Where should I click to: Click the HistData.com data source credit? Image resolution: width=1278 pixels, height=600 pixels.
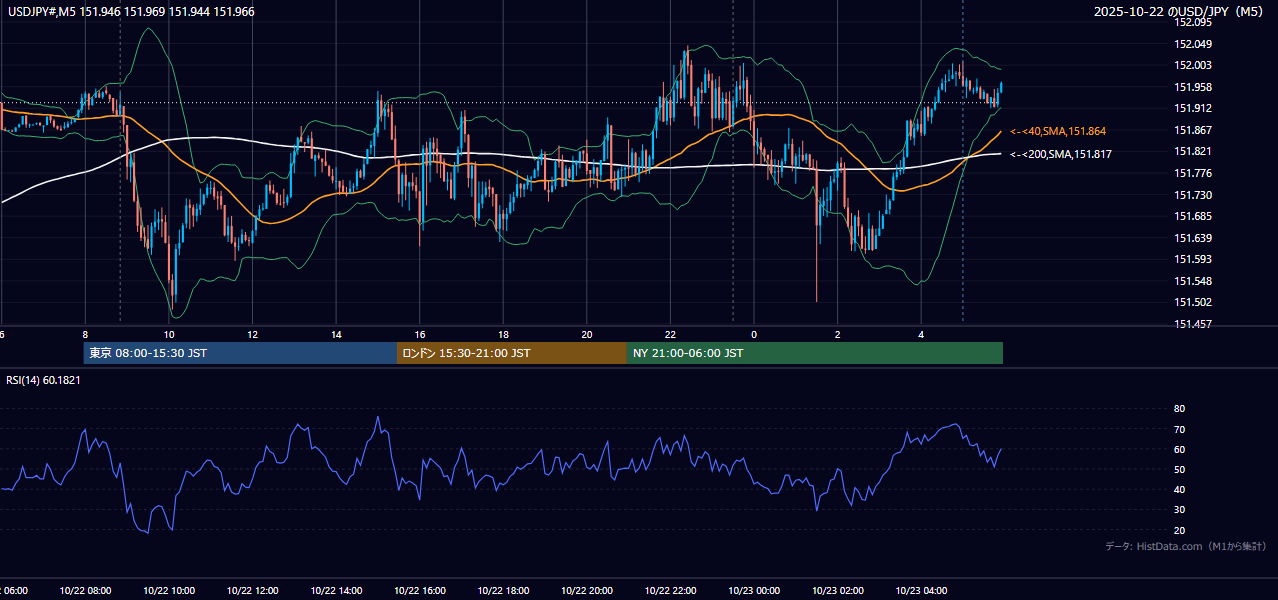coord(1185,546)
